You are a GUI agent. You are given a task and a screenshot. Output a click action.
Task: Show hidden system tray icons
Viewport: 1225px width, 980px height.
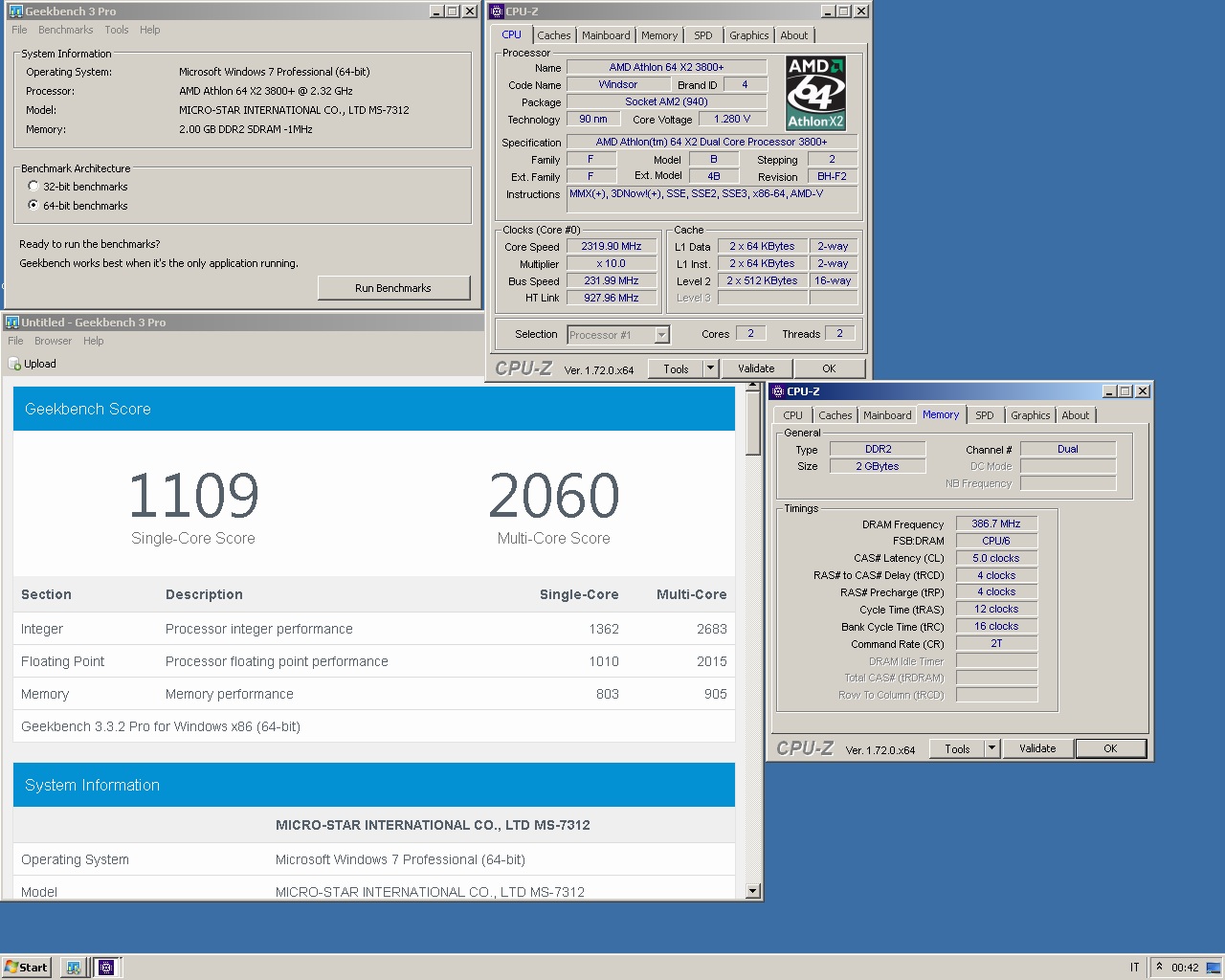(1159, 967)
